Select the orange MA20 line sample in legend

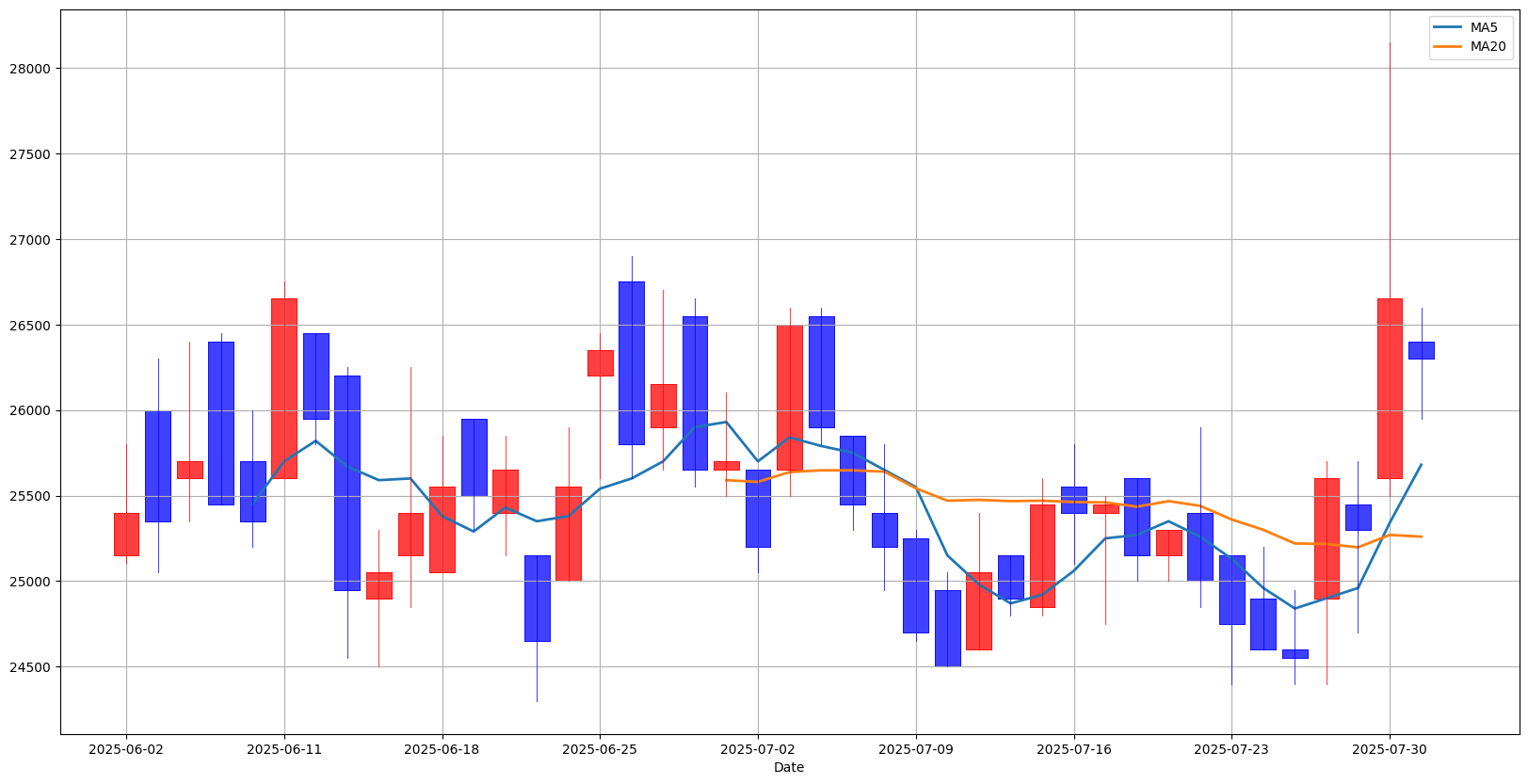tap(1449, 47)
